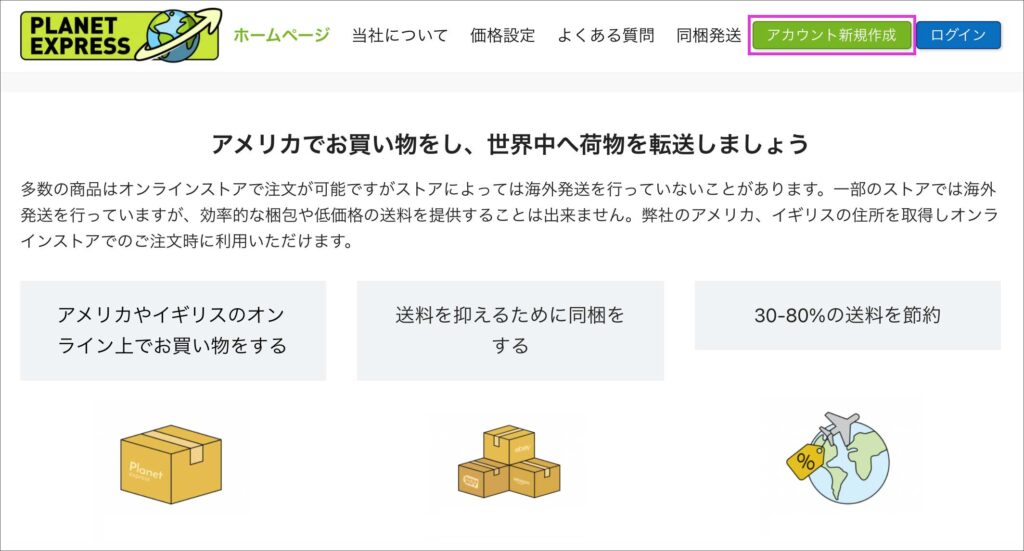Viewport: 1024px width, 551px height.
Task: Select よくある質問 in the navigation
Action: [606, 36]
